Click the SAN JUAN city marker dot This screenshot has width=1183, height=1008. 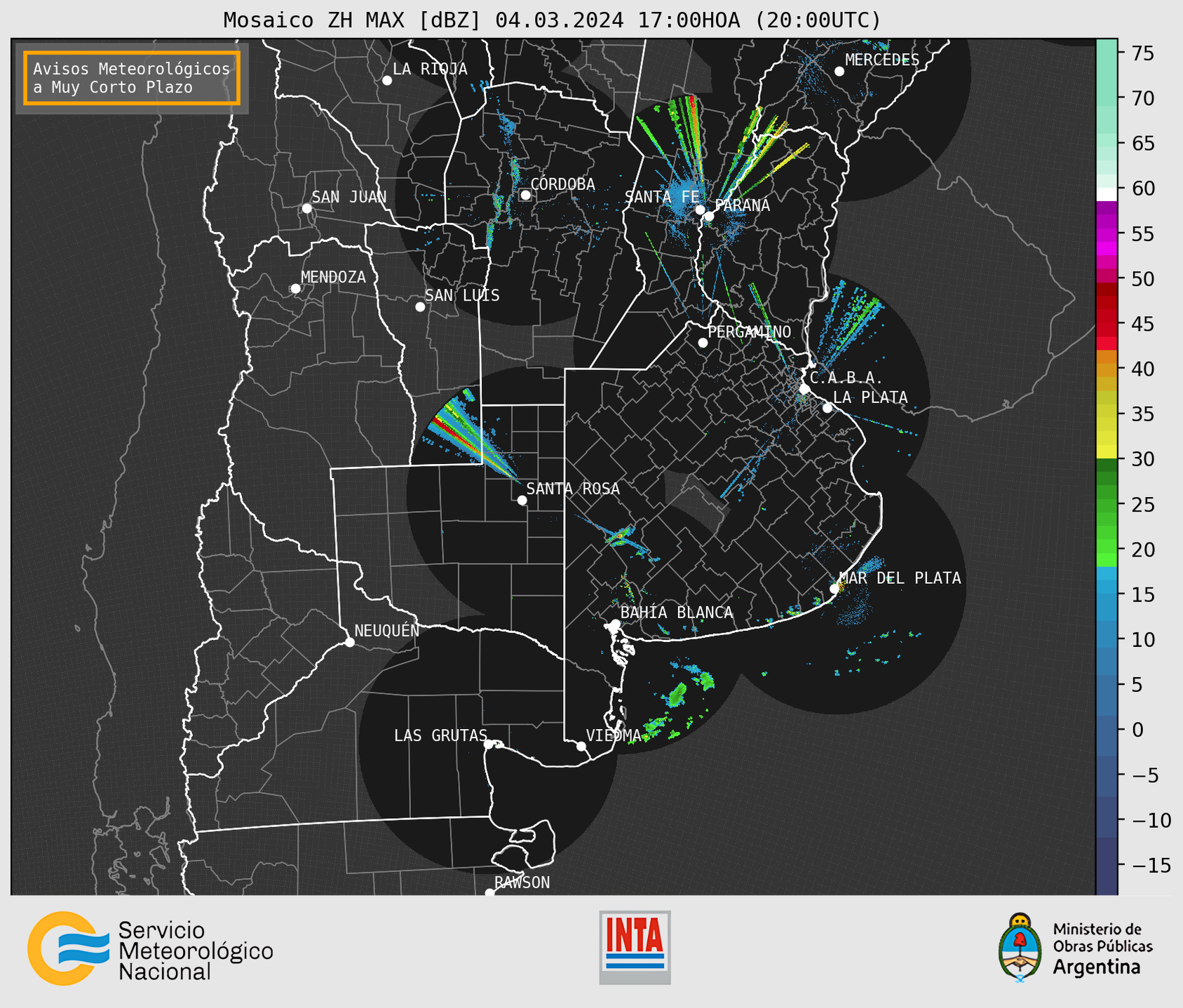[x=306, y=208]
